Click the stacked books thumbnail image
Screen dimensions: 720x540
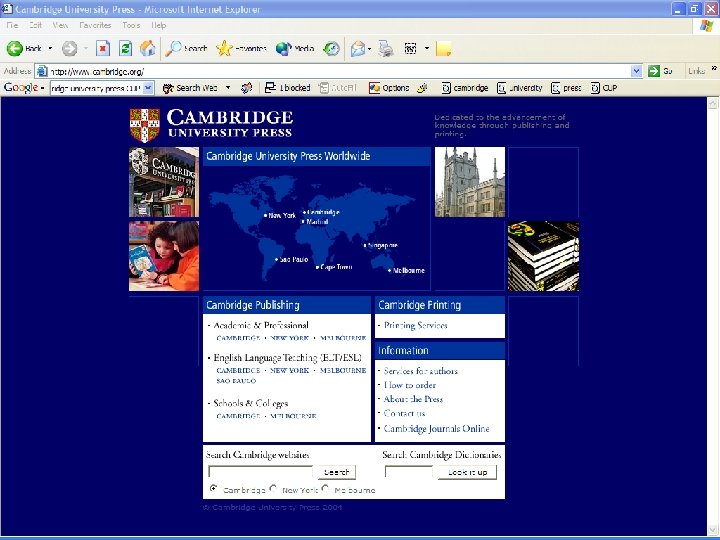543,256
